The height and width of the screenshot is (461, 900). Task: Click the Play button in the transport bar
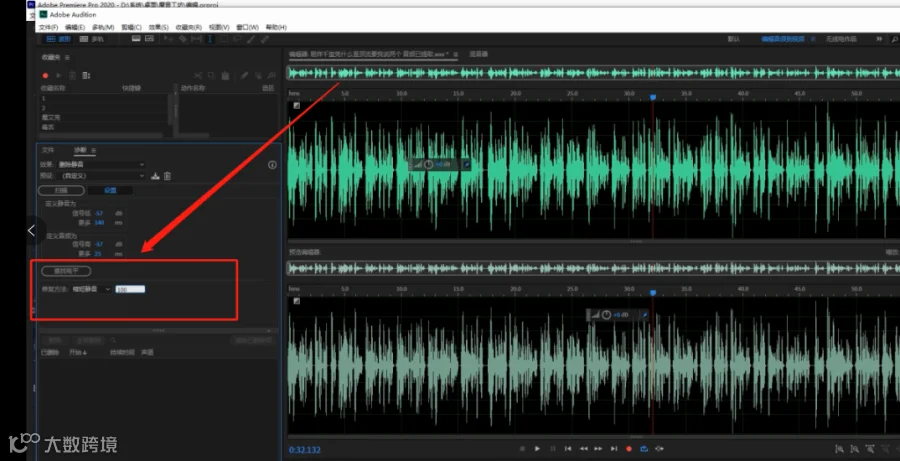537,448
